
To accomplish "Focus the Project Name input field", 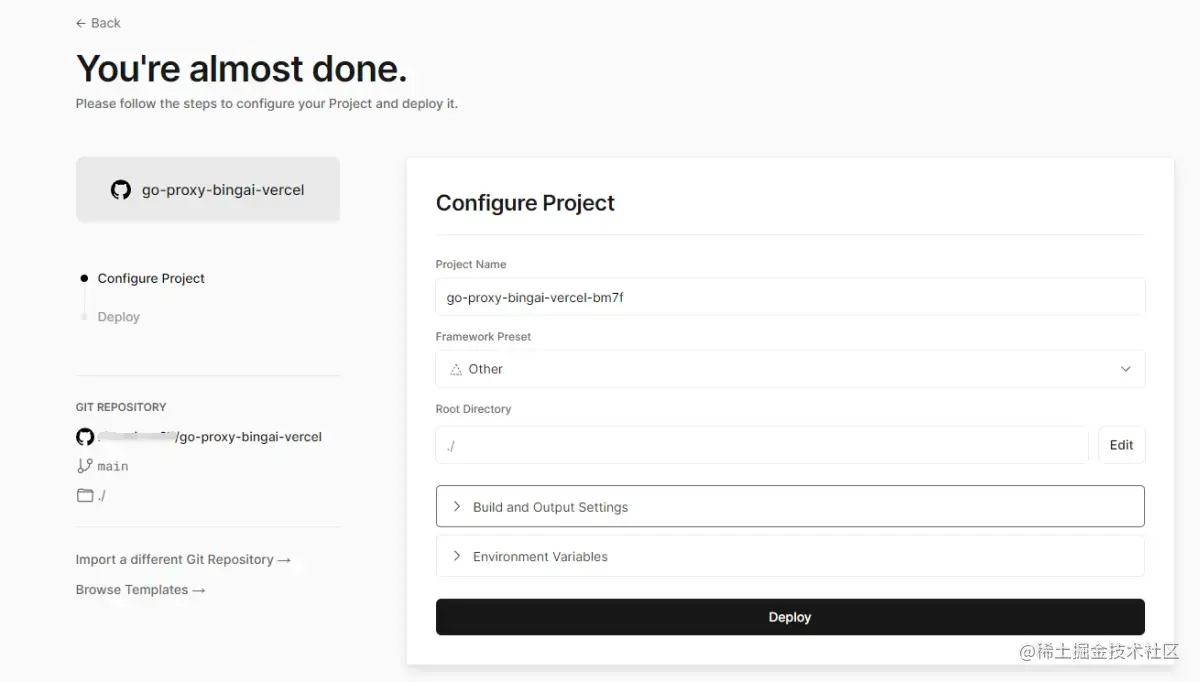I will pyautogui.click(x=790, y=297).
